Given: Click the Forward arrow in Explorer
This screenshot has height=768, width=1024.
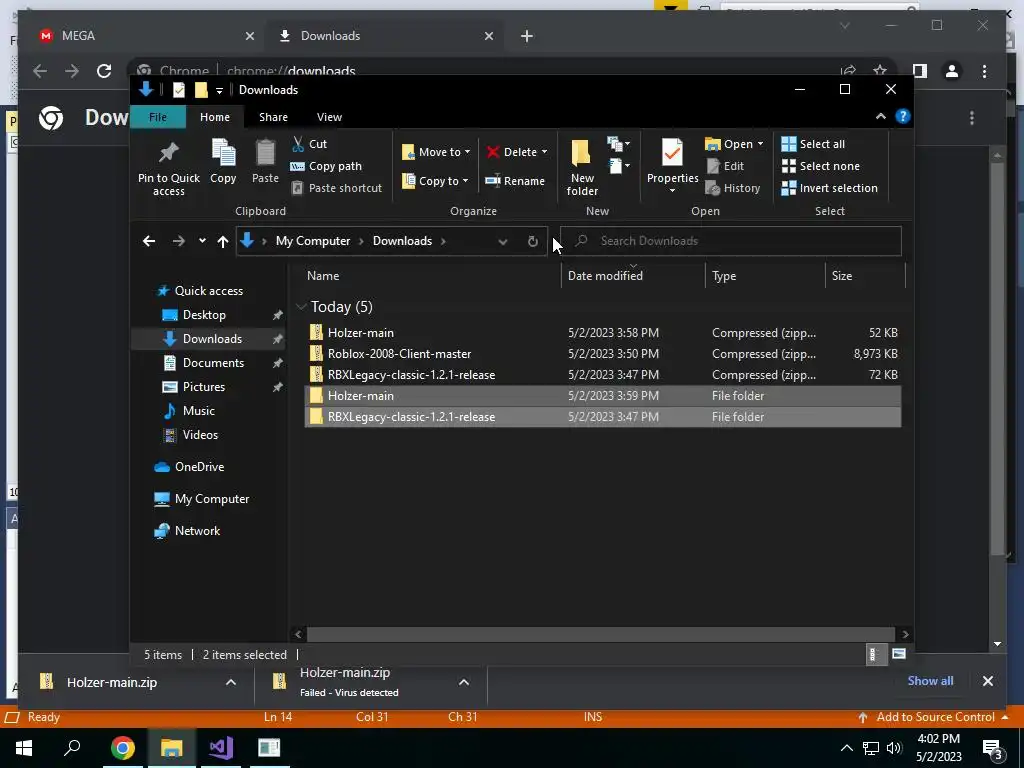Looking at the screenshot, I should [x=178, y=241].
